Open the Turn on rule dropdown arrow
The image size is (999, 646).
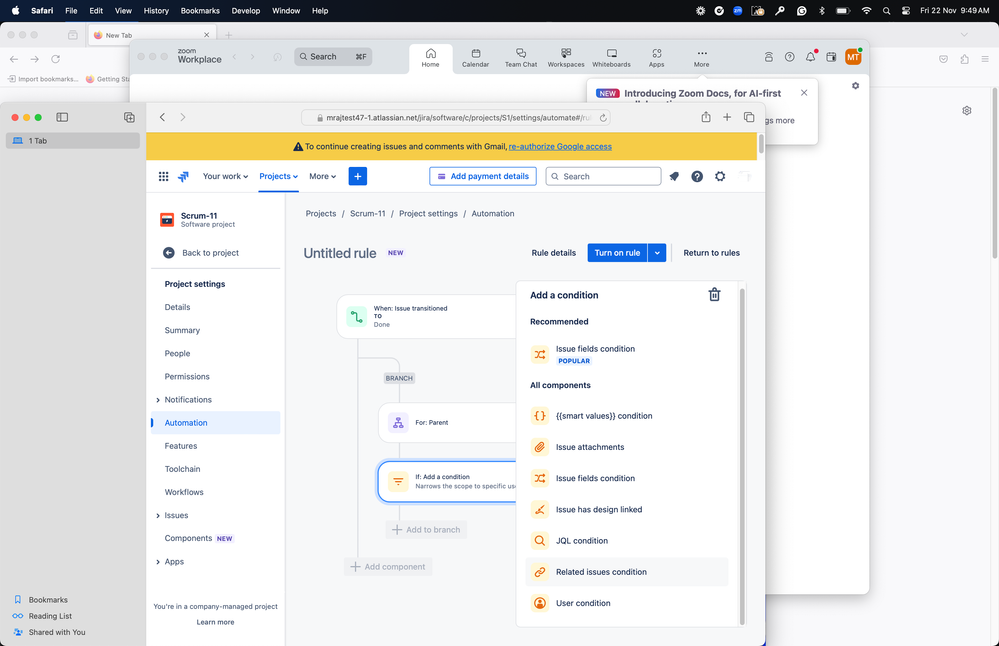coord(657,253)
